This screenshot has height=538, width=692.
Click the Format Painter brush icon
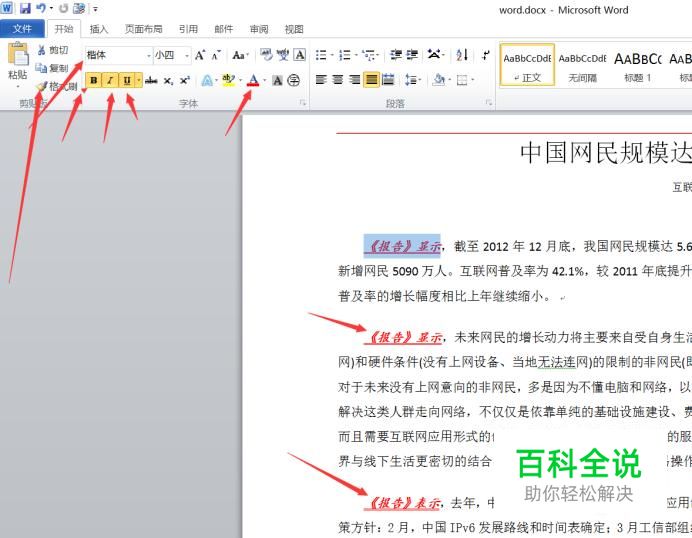click(x=41, y=86)
